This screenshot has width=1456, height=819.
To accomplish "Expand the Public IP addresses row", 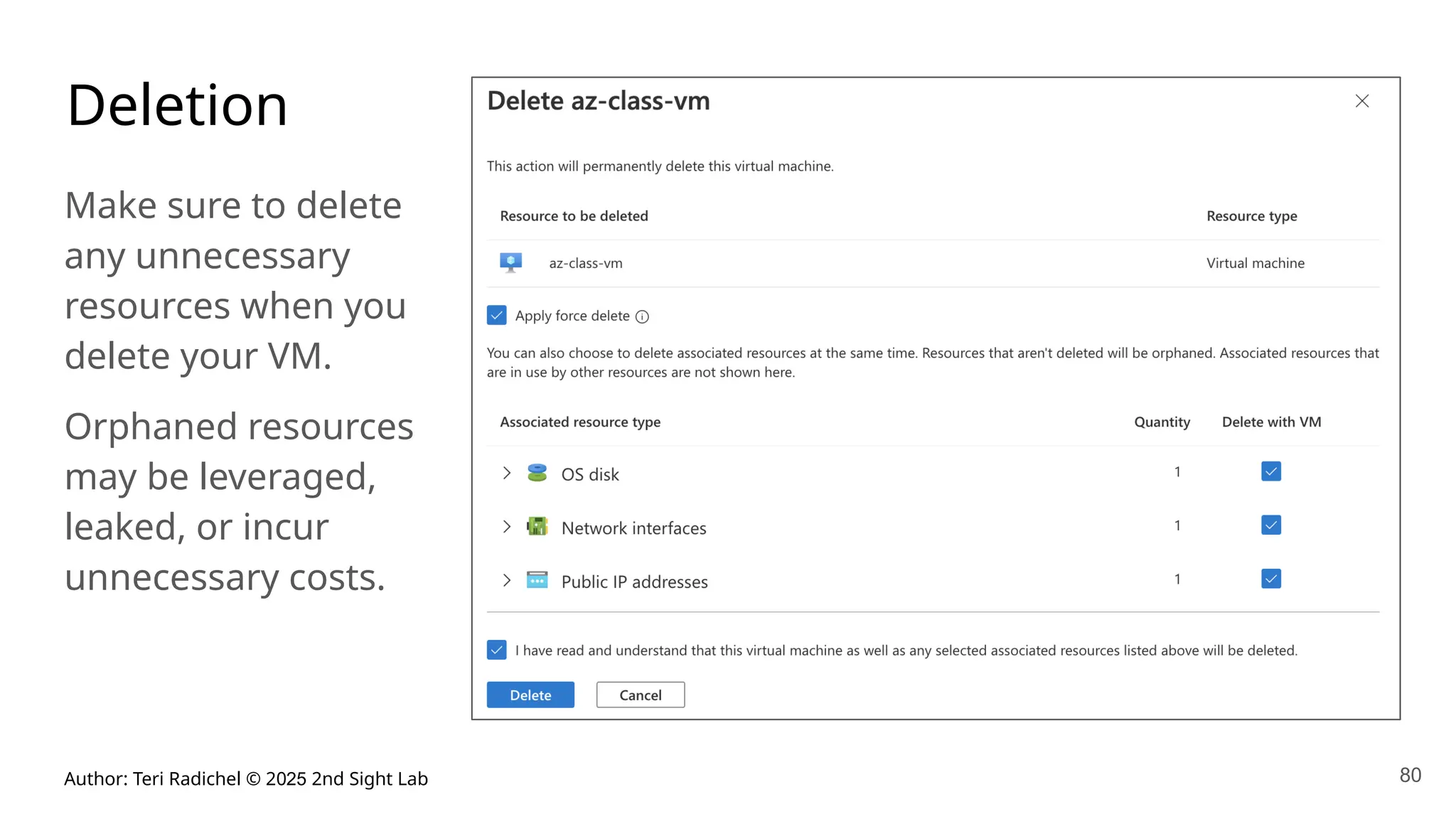I will pyautogui.click(x=506, y=580).
